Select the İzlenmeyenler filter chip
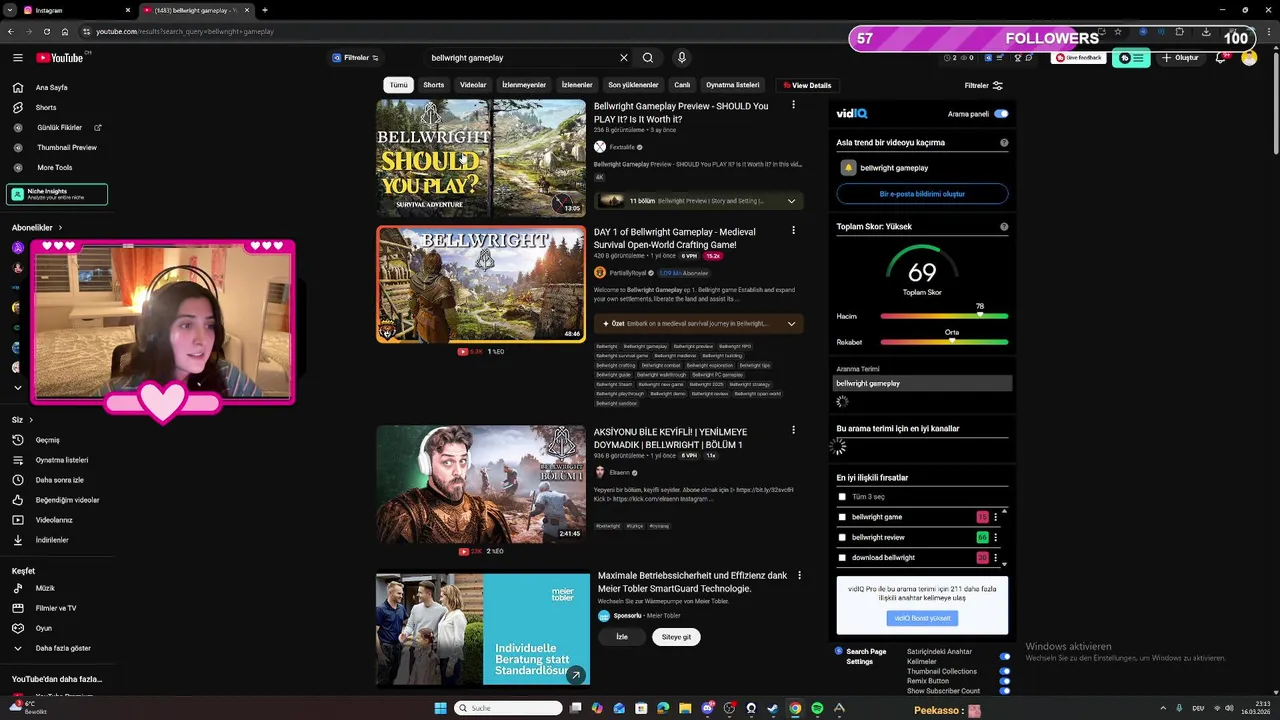 (x=524, y=85)
